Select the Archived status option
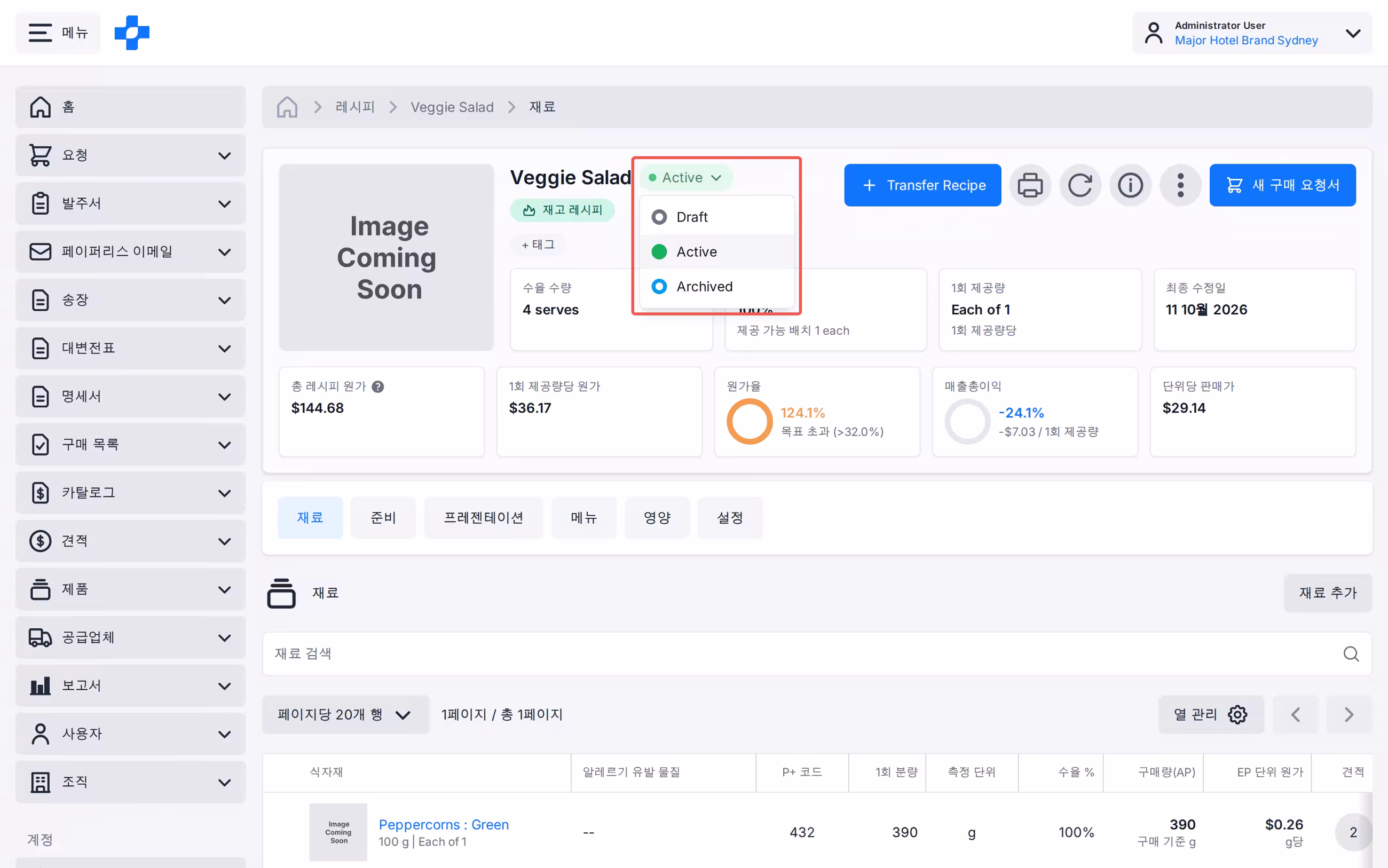Image resolution: width=1388 pixels, height=868 pixels. pyautogui.click(x=717, y=286)
